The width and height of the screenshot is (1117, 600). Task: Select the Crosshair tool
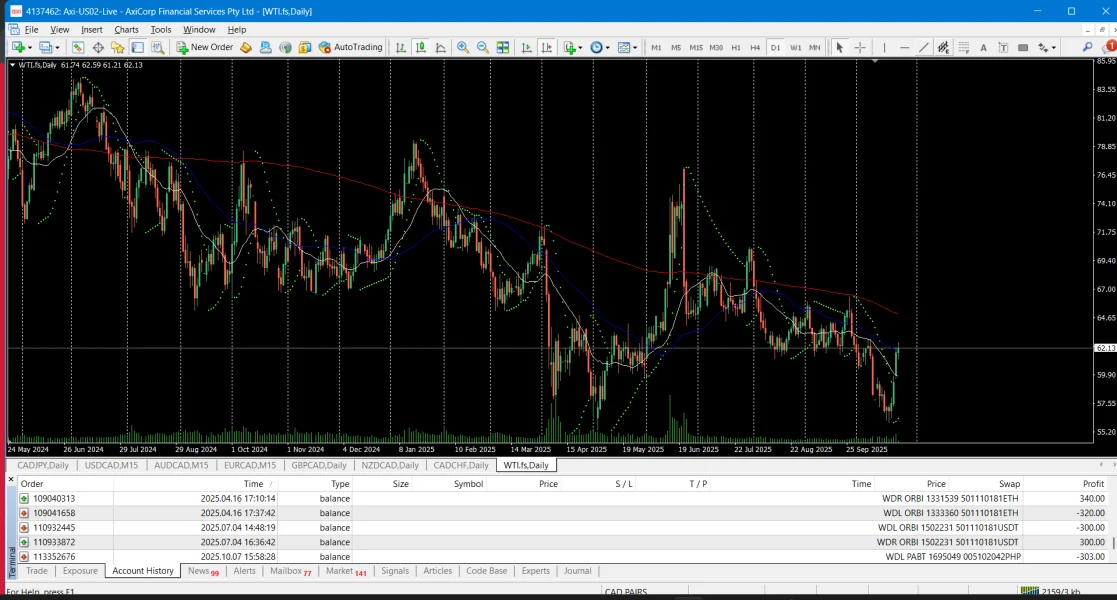pyautogui.click(x=860, y=47)
